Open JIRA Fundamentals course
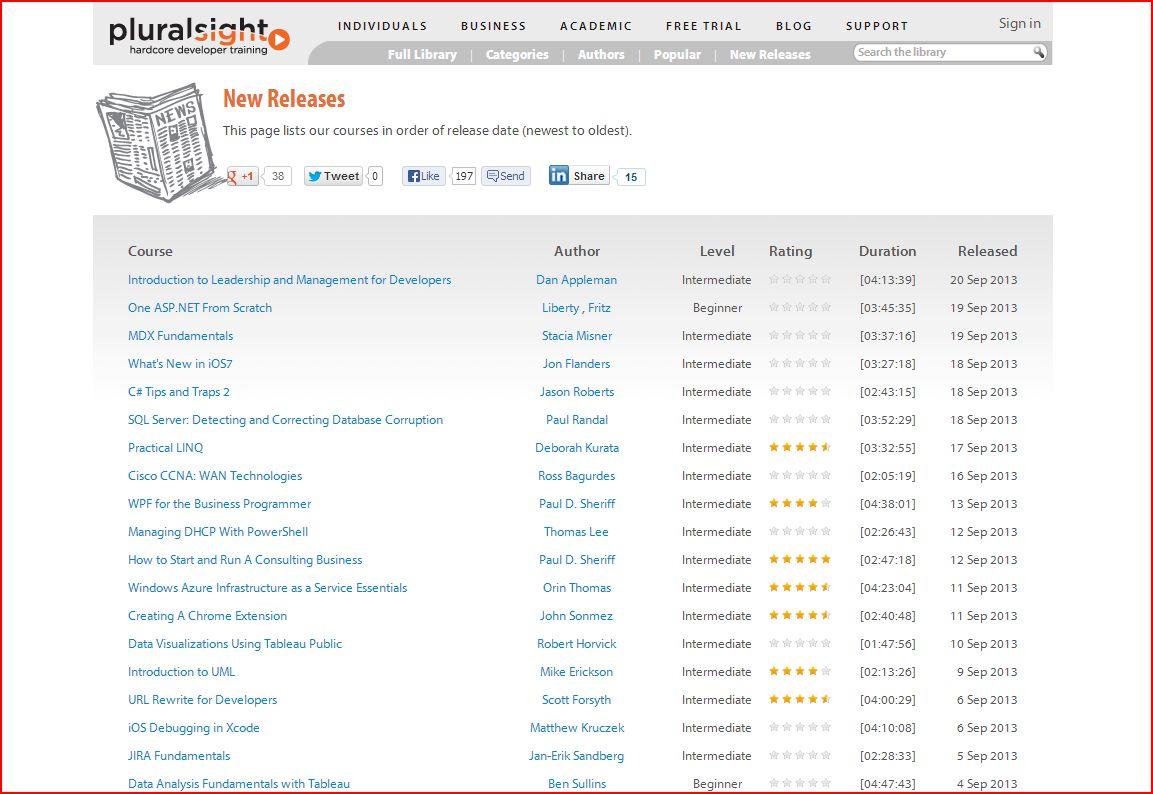Image resolution: width=1153 pixels, height=794 pixels. pos(179,756)
